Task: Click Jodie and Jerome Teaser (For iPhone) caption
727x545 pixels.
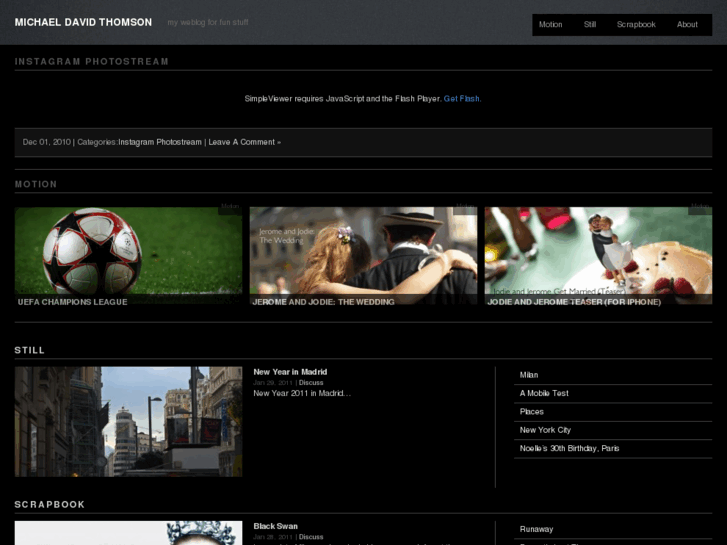Action: 574,302
